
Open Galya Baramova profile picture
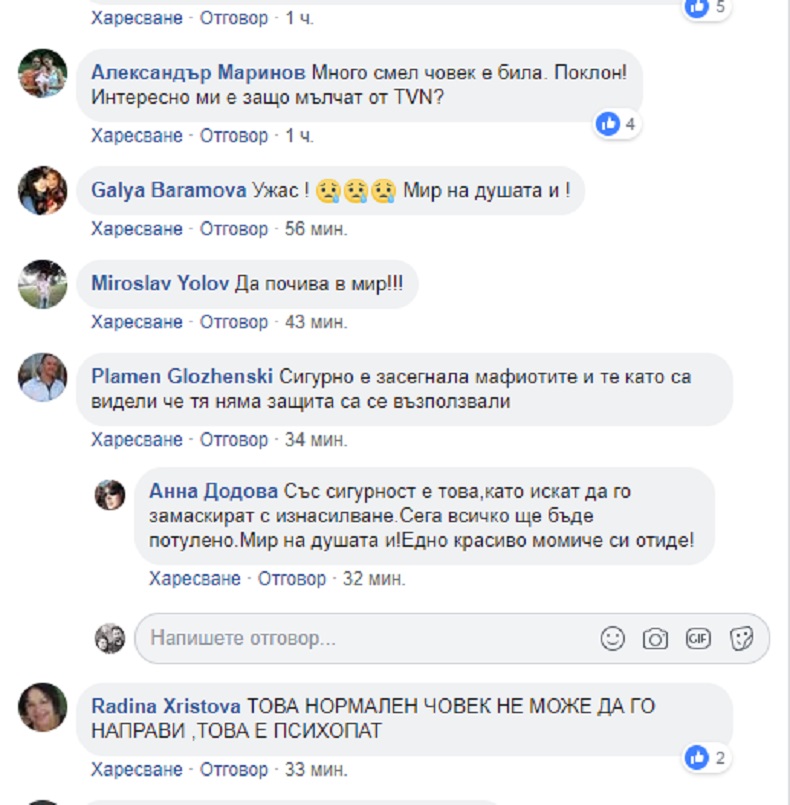(43, 190)
